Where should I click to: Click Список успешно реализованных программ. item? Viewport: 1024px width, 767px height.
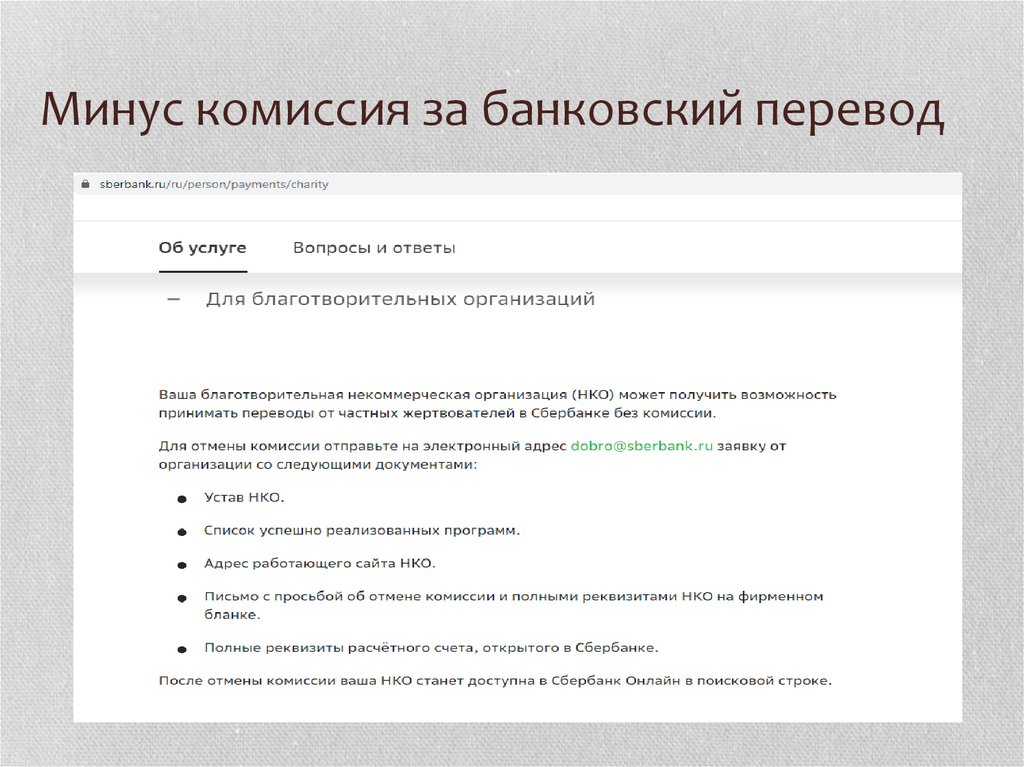(x=362, y=530)
